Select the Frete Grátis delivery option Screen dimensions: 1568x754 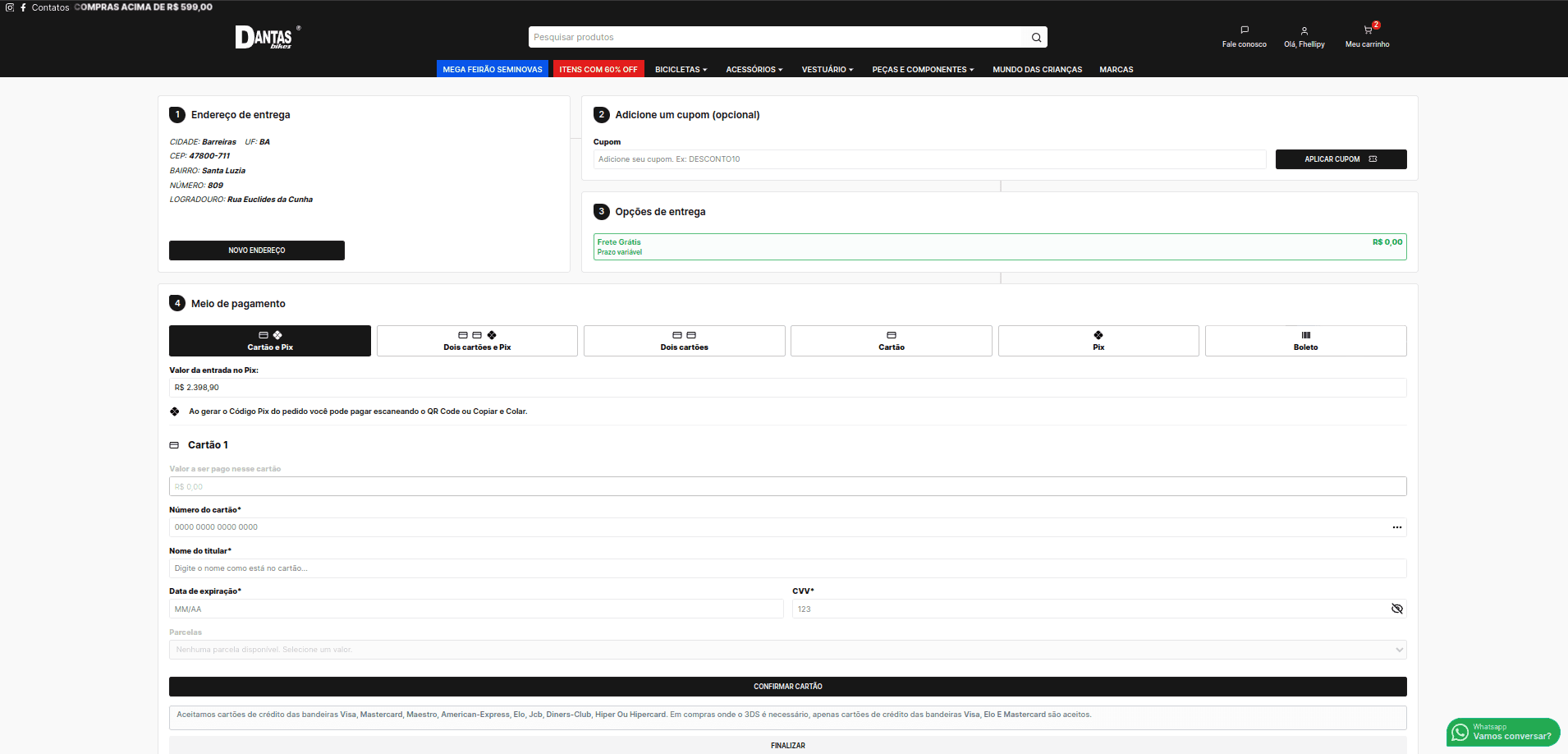pyautogui.click(x=999, y=246)
